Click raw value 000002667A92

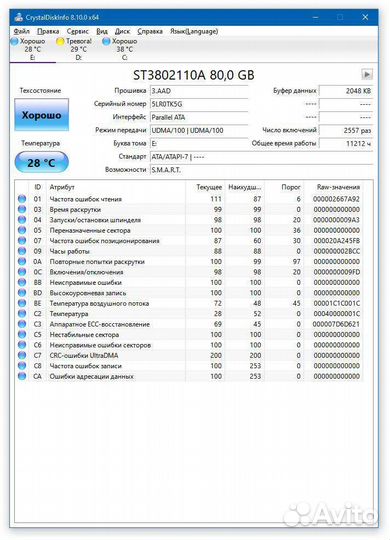pos(336,199)
